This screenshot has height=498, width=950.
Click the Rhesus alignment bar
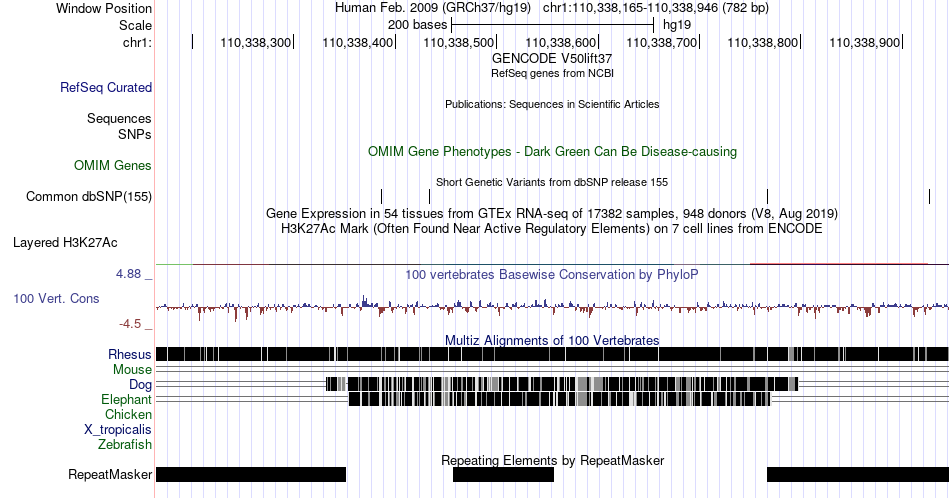point(552,354)
